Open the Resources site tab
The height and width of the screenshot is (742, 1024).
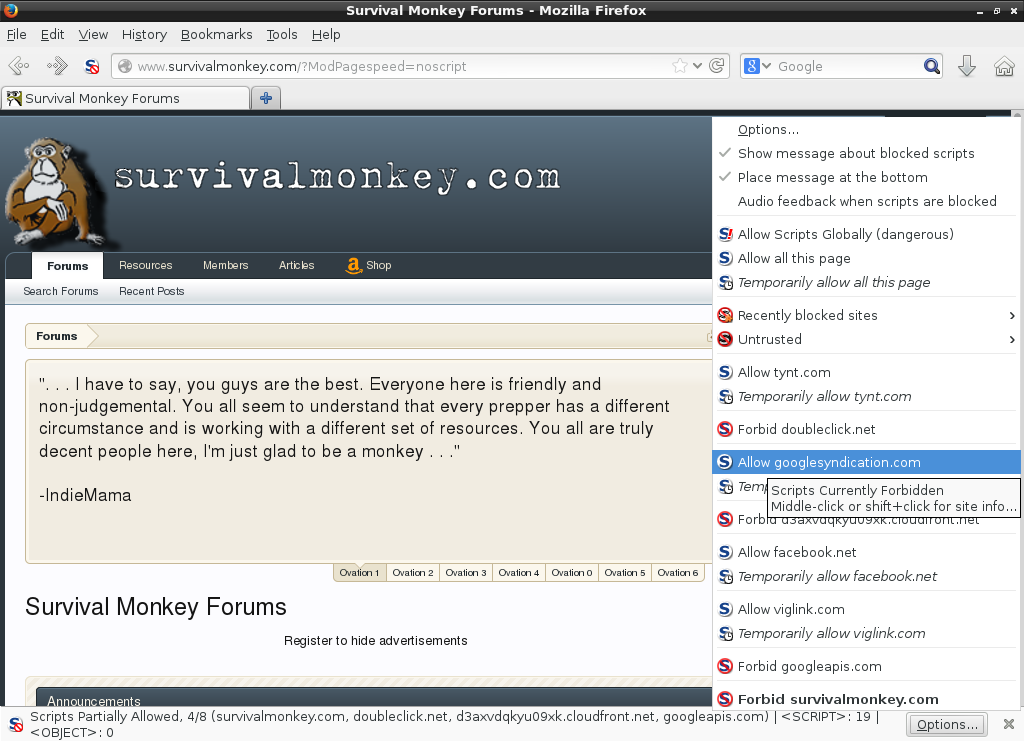pos(146,265)
